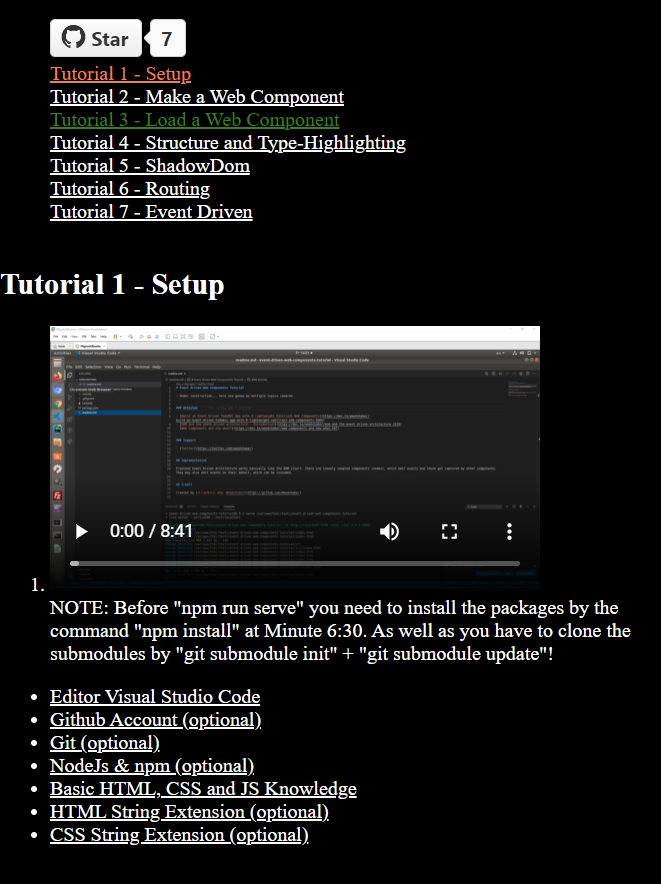Image resolution: width=661 pixels, height=884 pixels.
Task: Open Tutorial 4 - Structure and Type-Highlighting
Action: [x=228, y=143]
